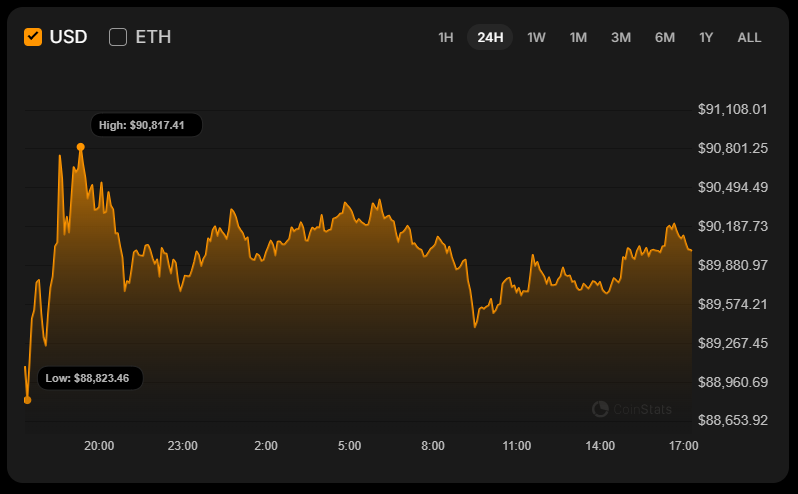
Task: Click the 17:00 time axis label
Action: coord(684,446)
